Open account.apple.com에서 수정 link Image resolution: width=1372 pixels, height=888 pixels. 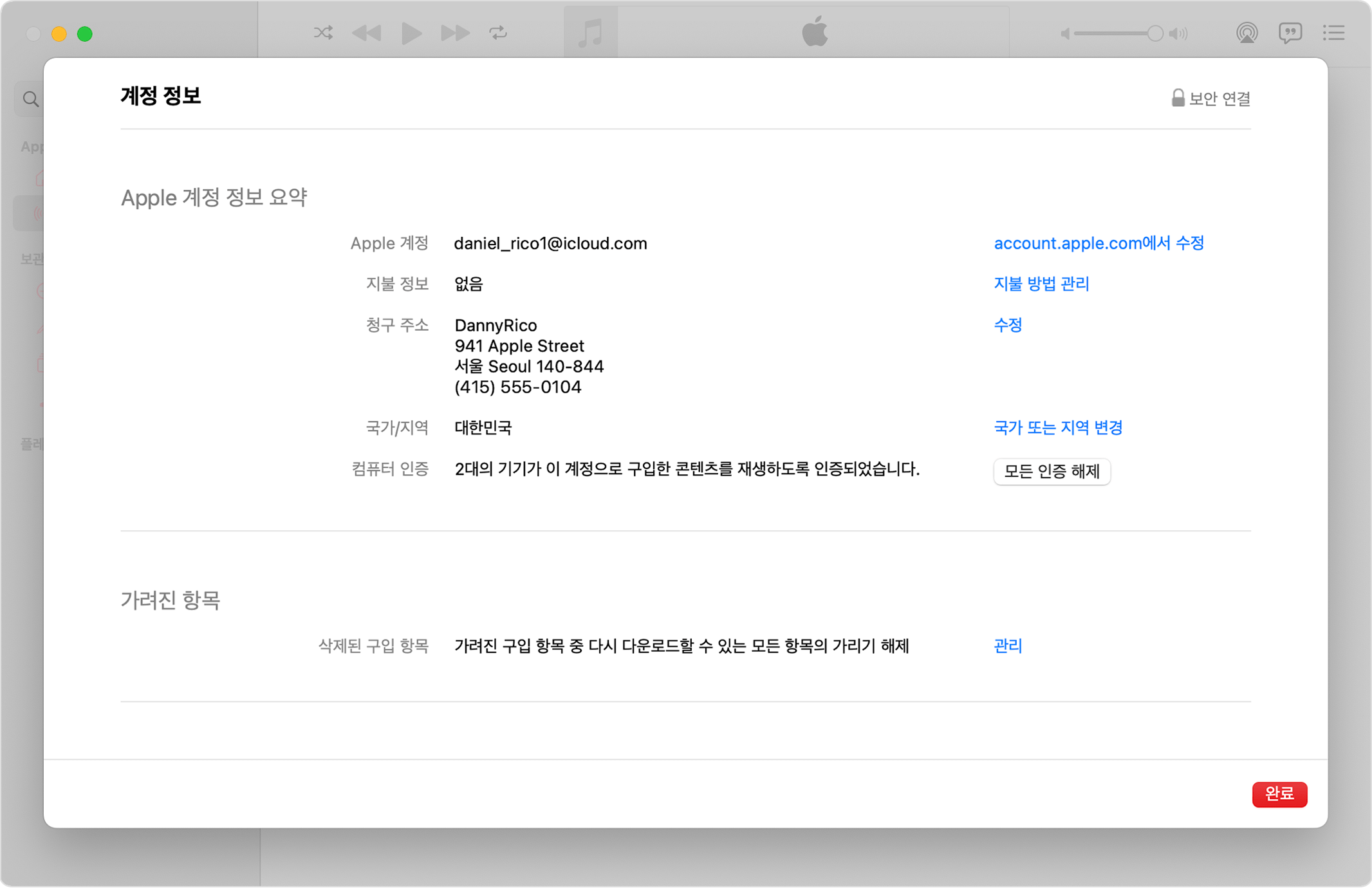(1099, 243)
